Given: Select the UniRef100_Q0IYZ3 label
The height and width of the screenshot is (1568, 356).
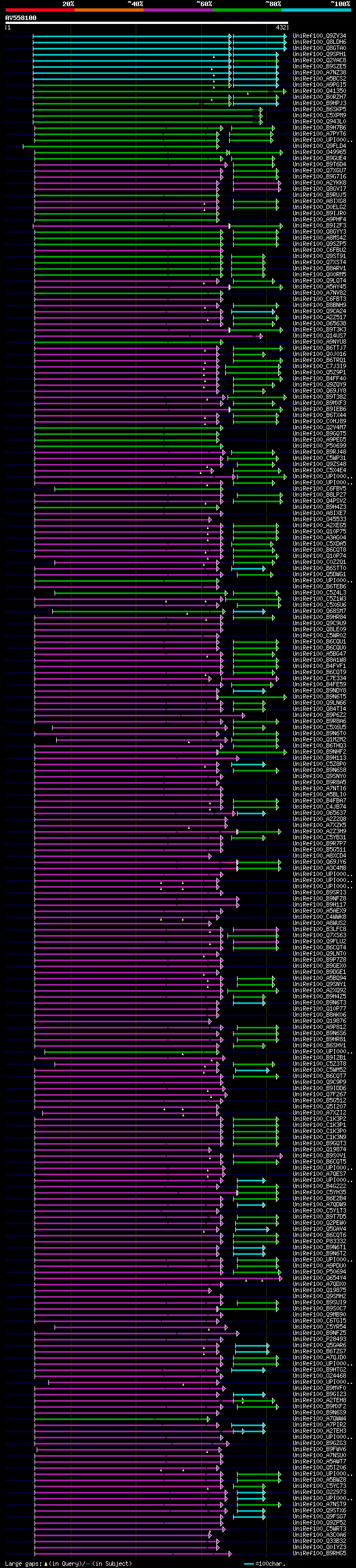Looking at the screenshot, I should (319, 1547).
